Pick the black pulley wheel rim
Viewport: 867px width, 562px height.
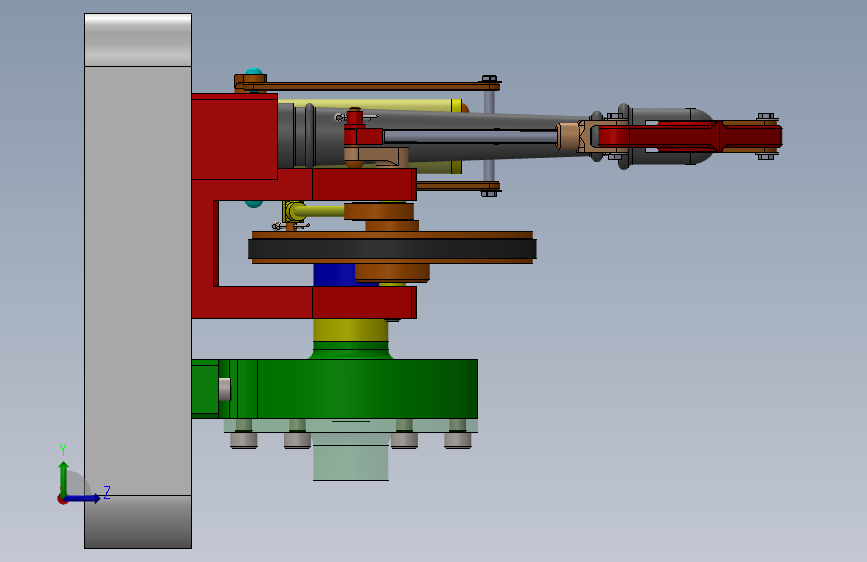(x=392, y=249)
